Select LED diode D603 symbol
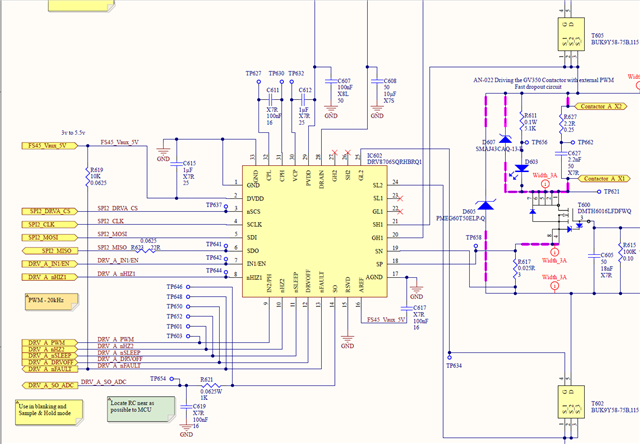 [522, 168]
